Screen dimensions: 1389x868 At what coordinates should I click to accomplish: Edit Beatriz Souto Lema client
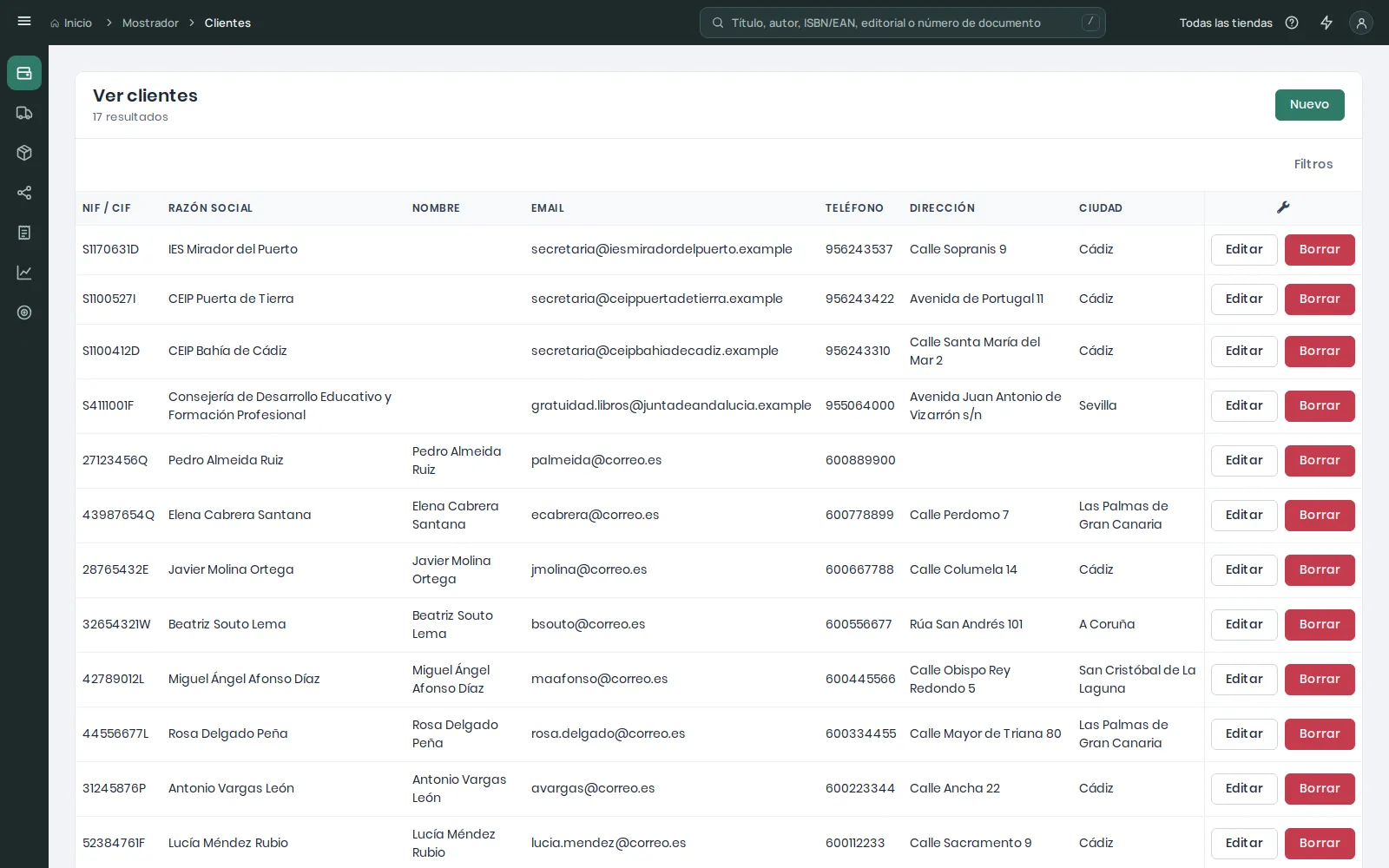1244,625
